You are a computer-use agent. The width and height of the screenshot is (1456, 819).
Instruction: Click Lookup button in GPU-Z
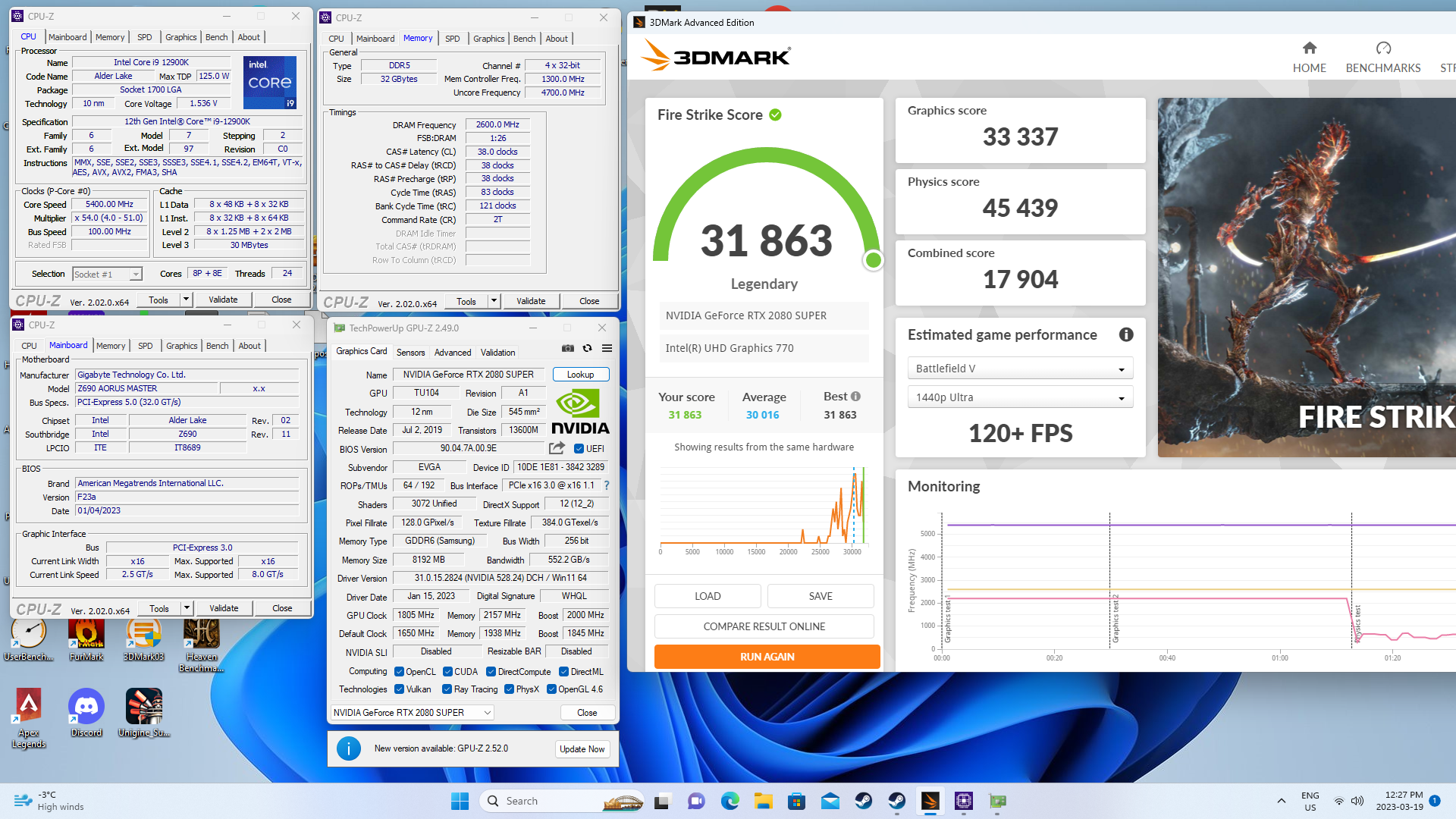[580, 375]
